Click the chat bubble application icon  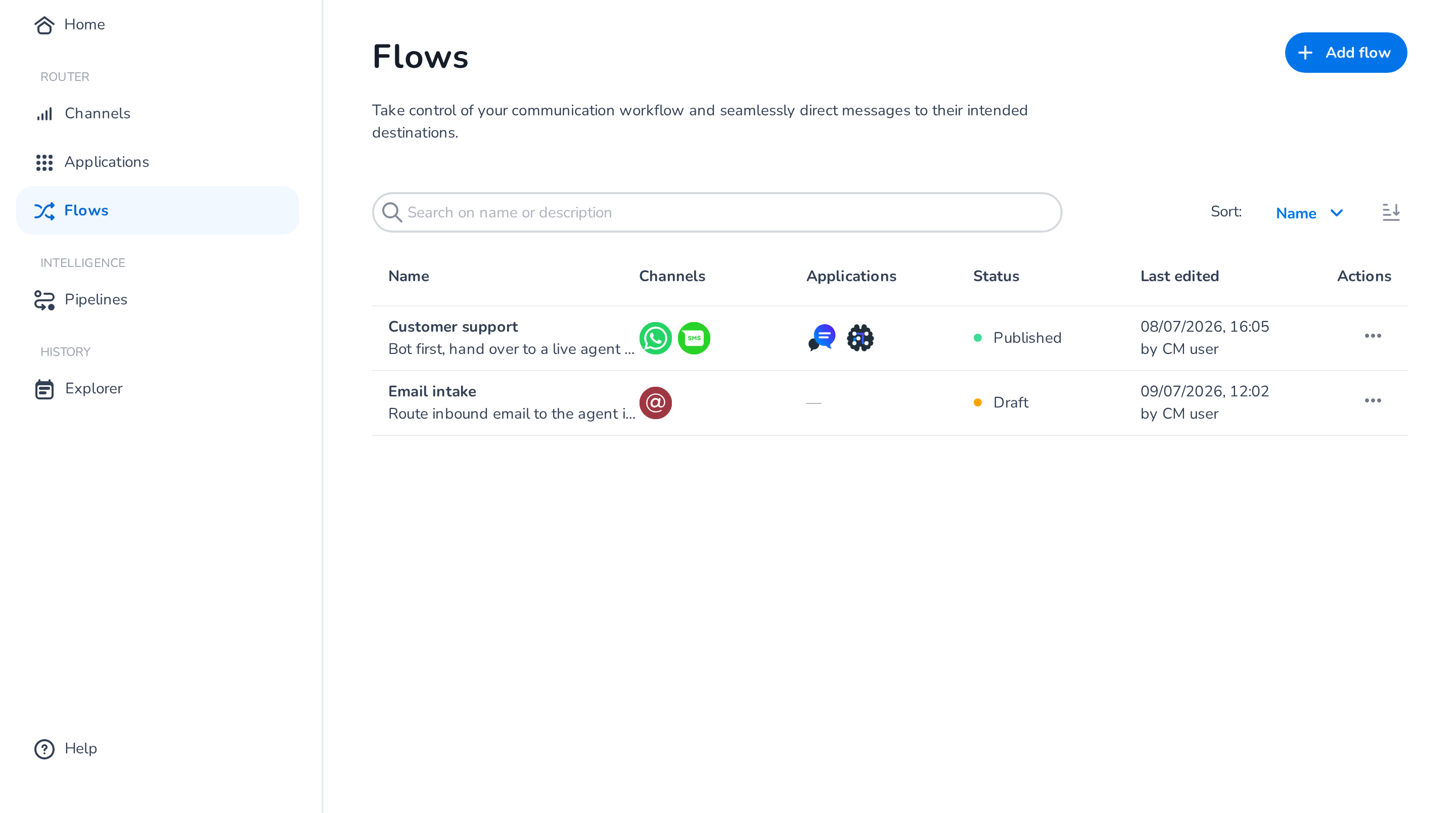822,338
